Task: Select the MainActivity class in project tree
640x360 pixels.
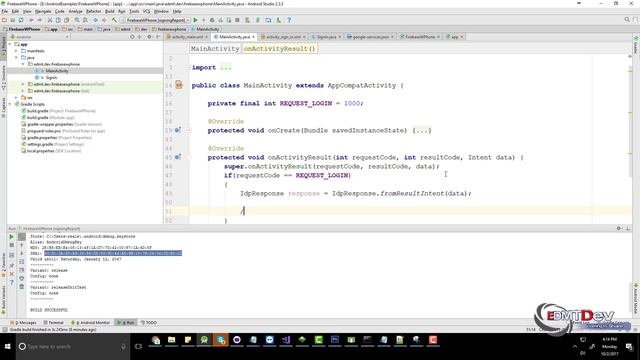Action: (57, 71)
